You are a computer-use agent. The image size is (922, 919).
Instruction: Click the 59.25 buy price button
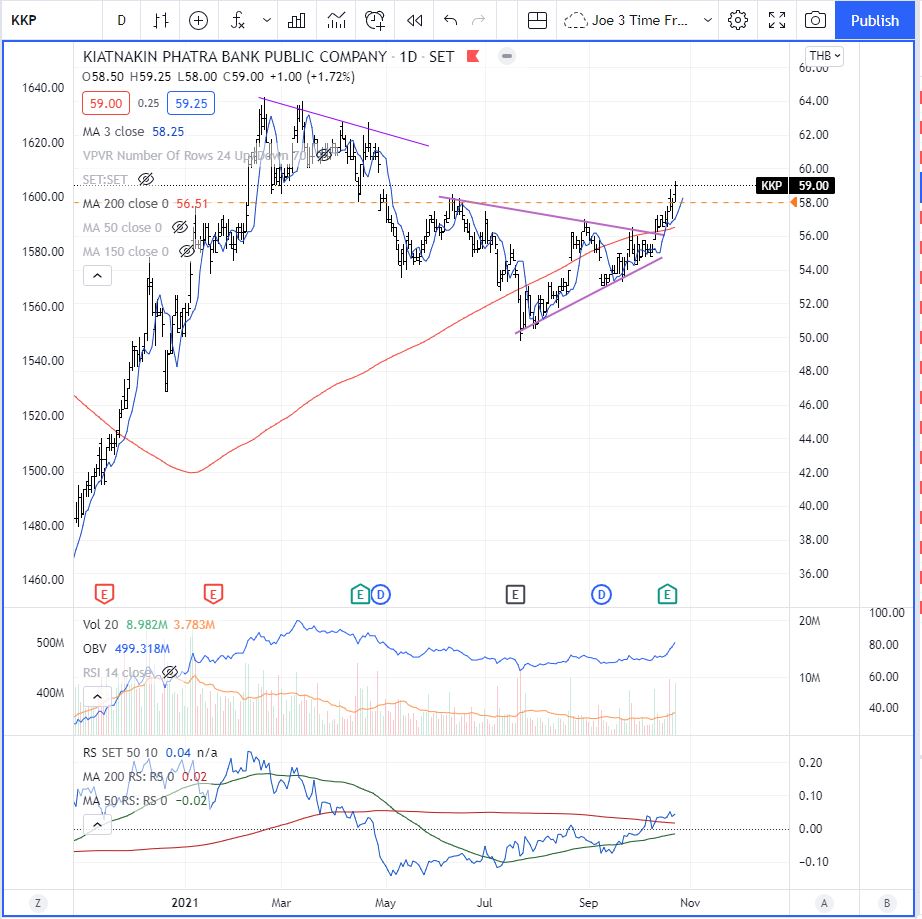pyautogui.click(x=191, y=103)
